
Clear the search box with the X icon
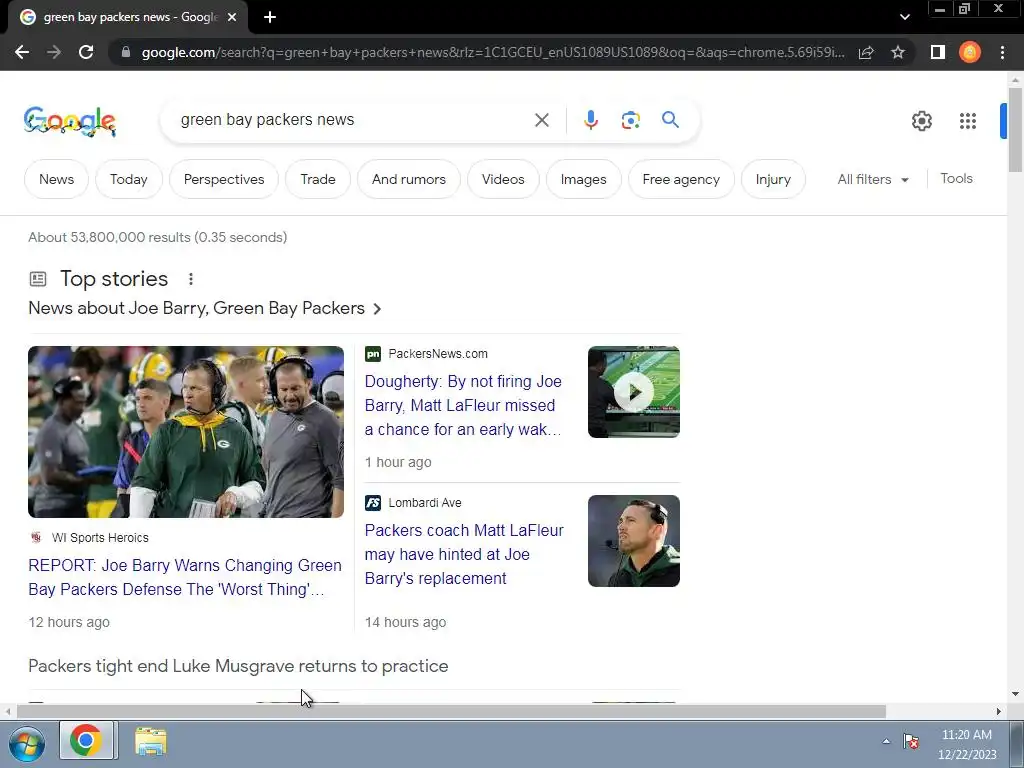tap(541, 120)
